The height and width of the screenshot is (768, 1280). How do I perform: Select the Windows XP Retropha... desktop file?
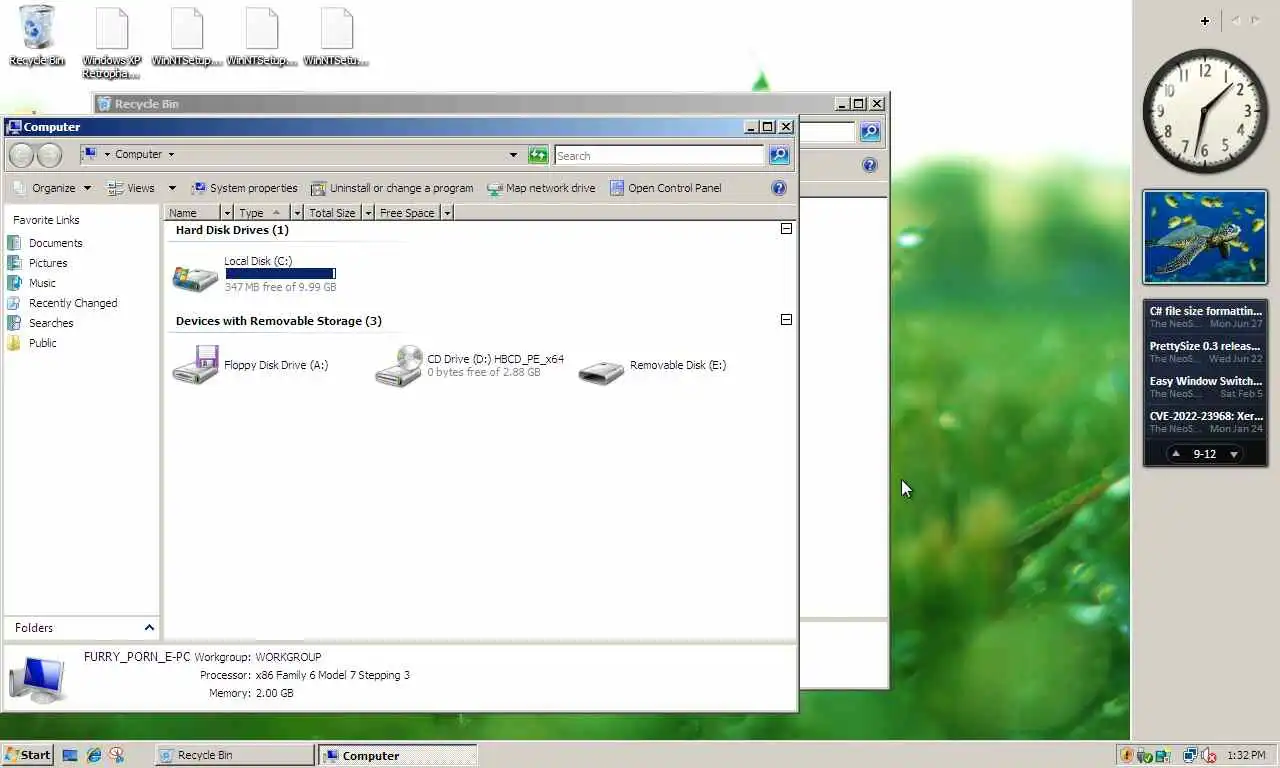(111, 43)
